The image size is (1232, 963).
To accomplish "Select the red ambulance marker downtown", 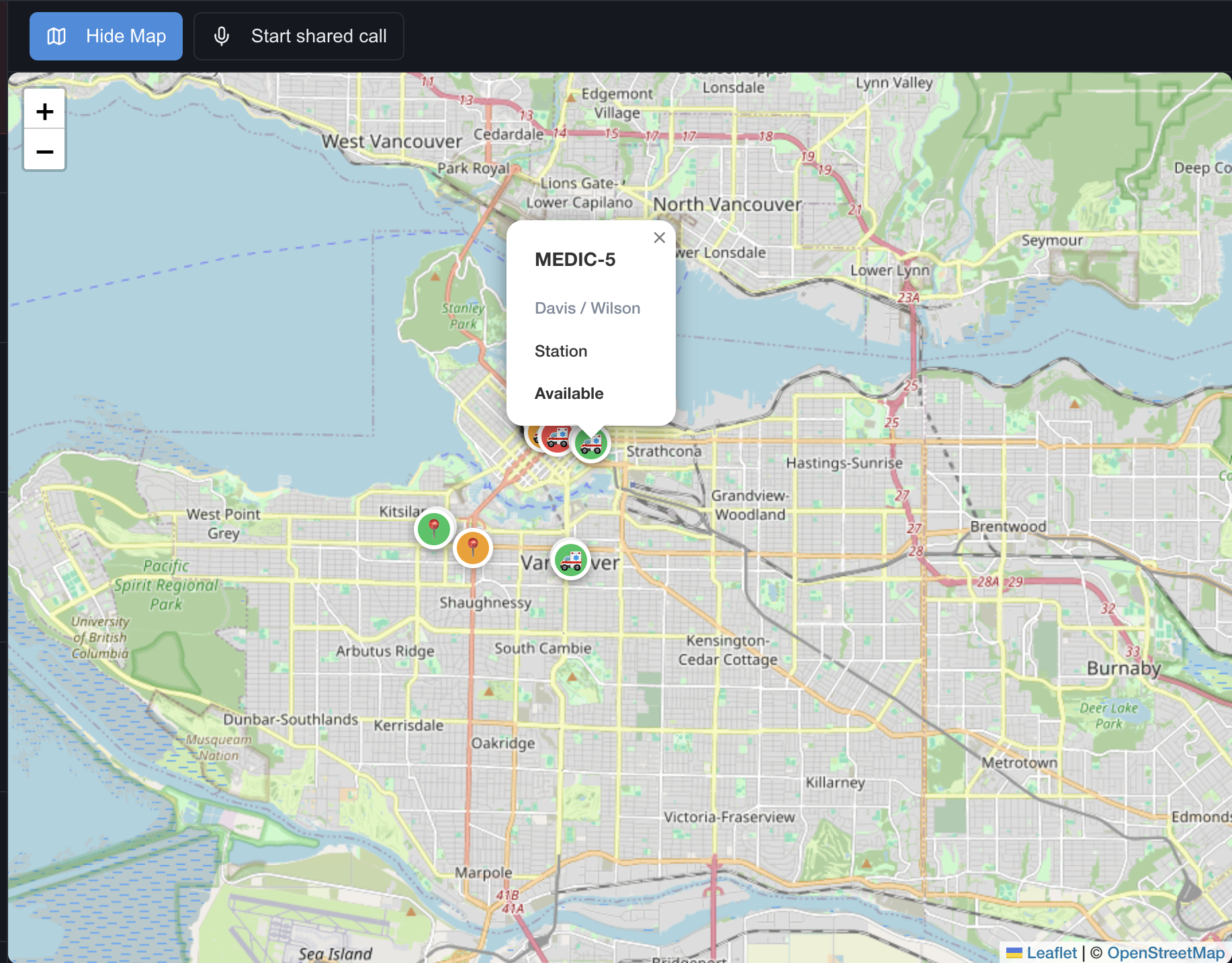I will coord(557,438).
